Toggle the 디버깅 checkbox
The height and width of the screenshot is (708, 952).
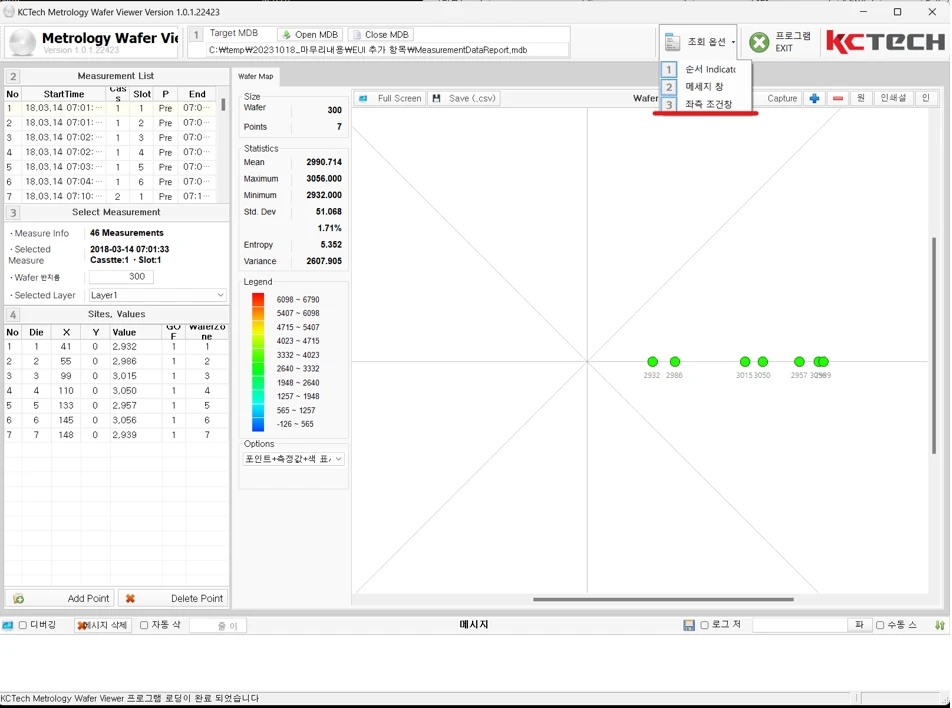pos(22,625)
